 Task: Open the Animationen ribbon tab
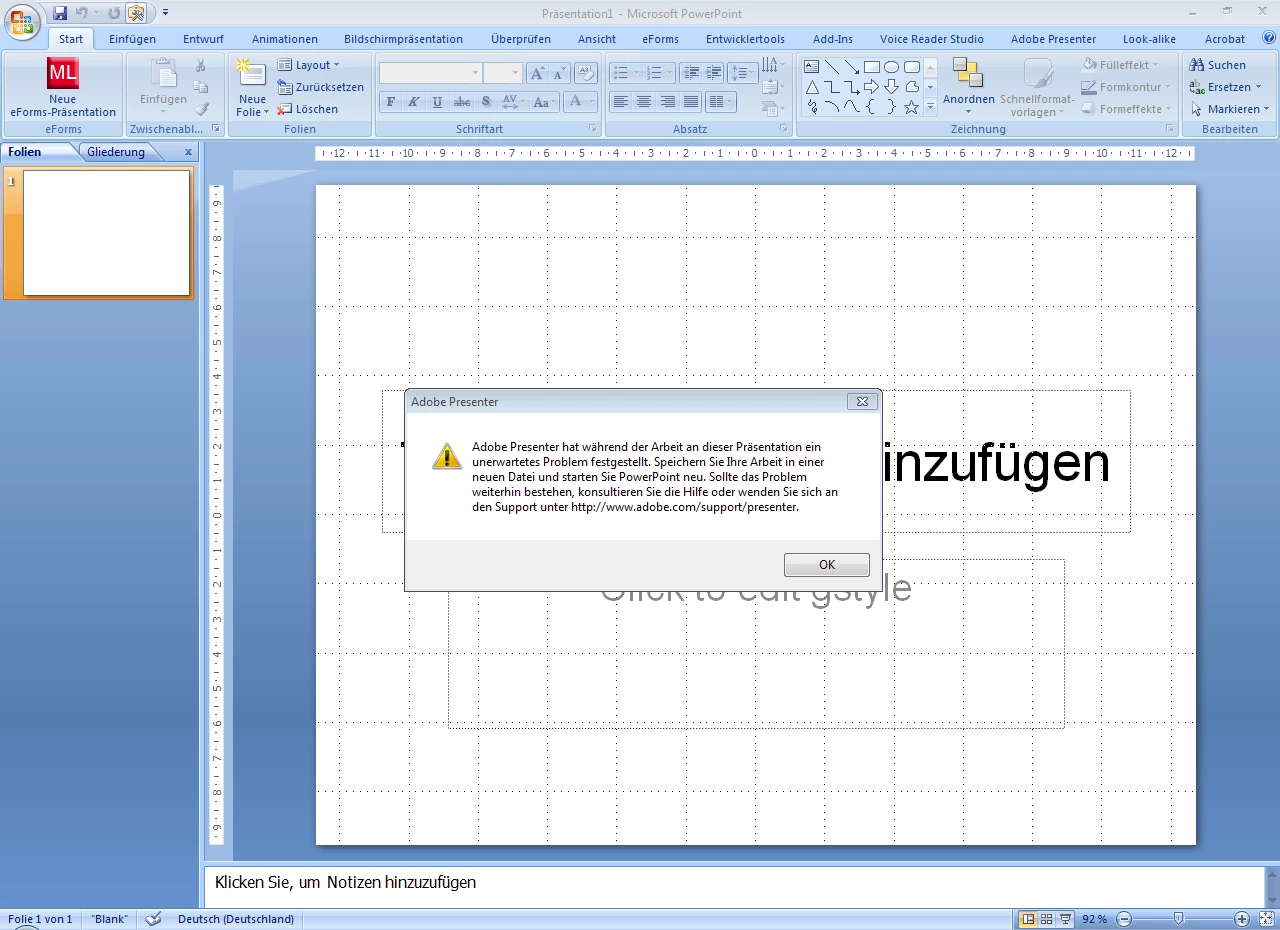pos(285,39)
